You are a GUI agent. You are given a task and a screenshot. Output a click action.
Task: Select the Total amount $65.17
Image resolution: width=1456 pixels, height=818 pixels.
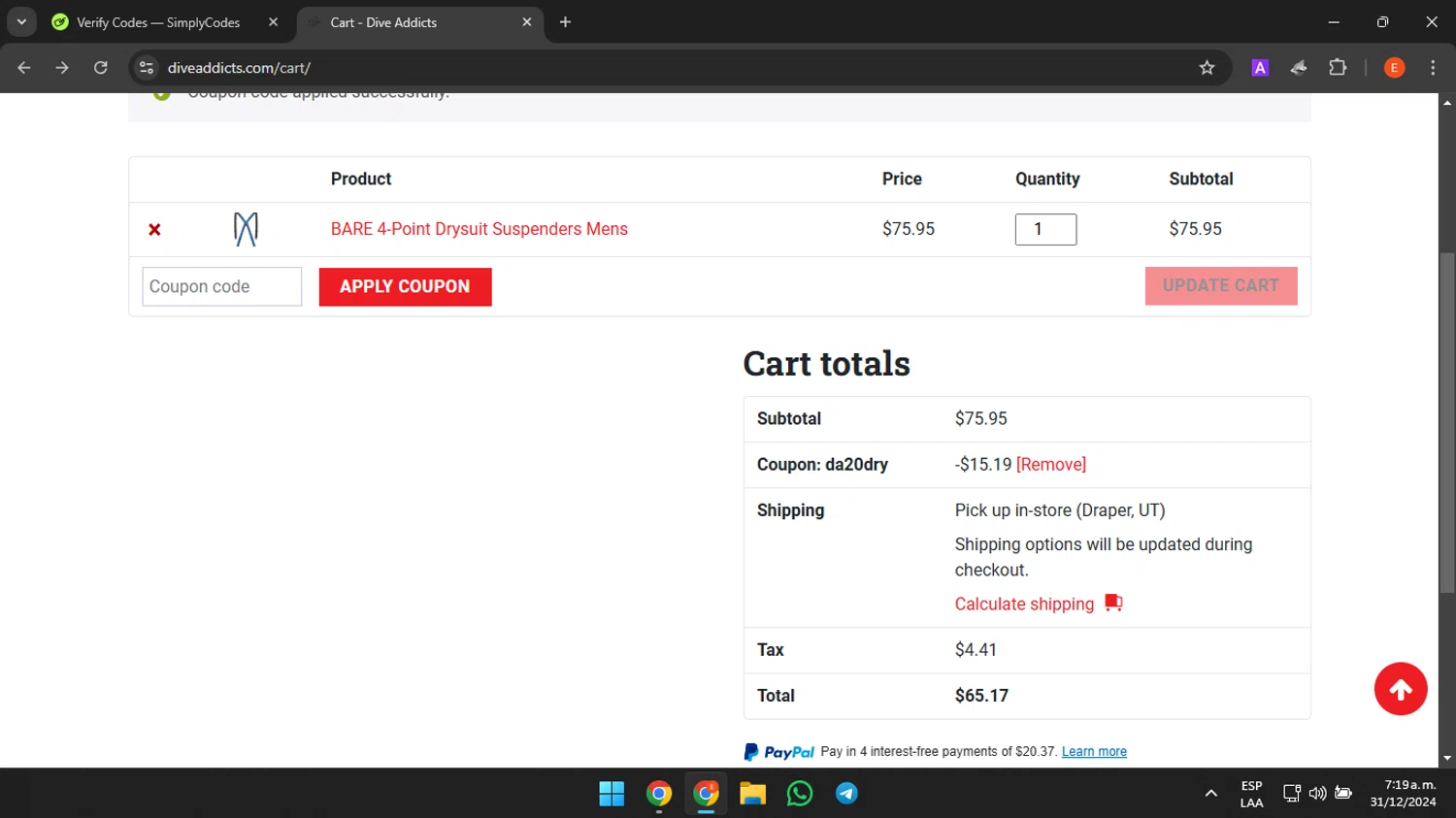coord(981,696)
